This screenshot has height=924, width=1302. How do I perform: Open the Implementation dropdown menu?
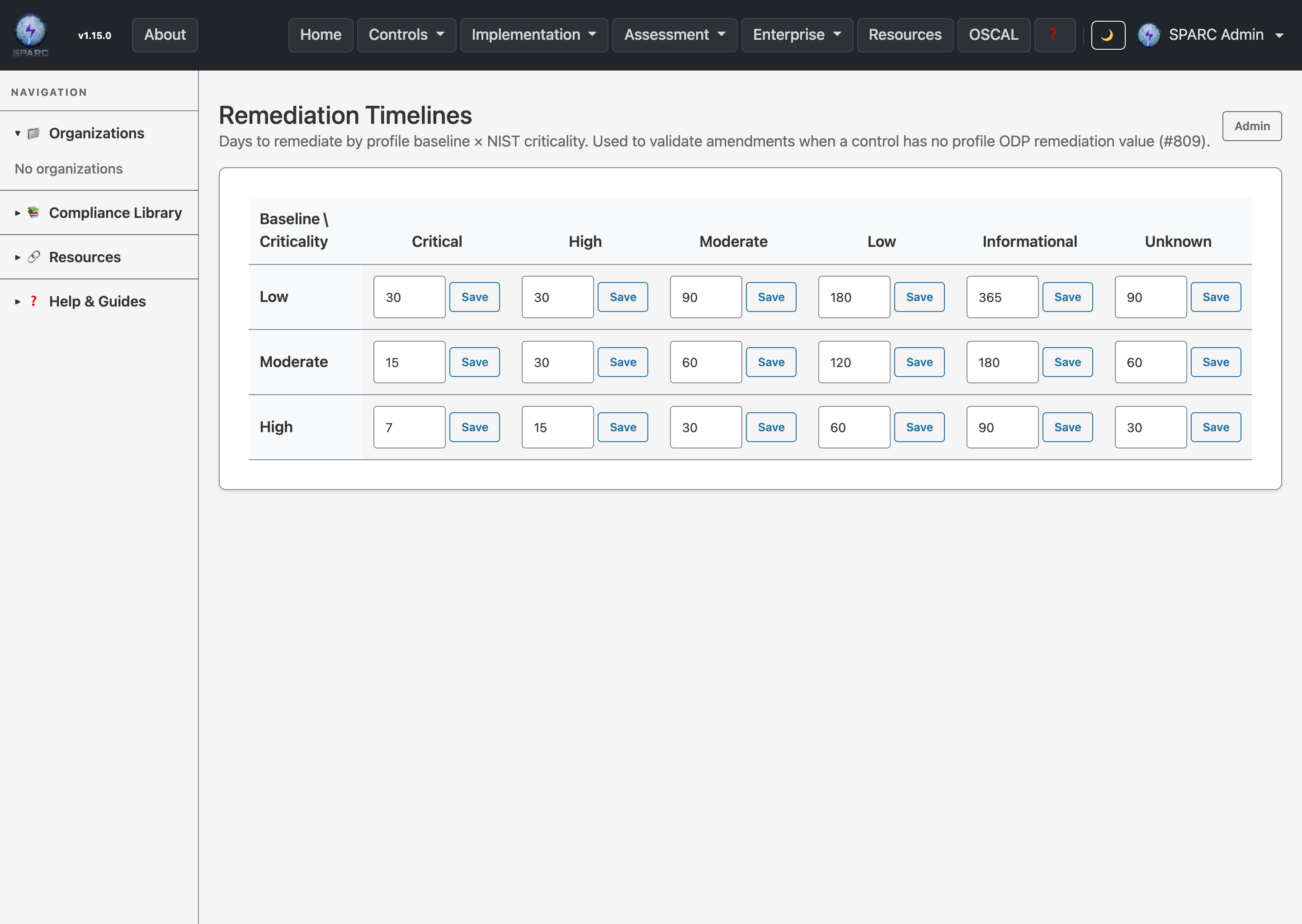point(534,35)
